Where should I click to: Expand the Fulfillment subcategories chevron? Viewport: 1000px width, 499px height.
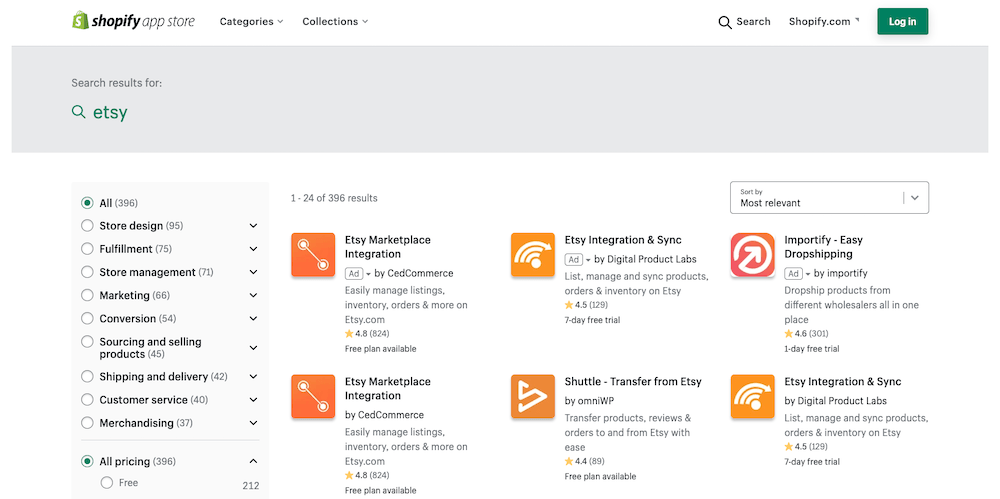[253, 249]
